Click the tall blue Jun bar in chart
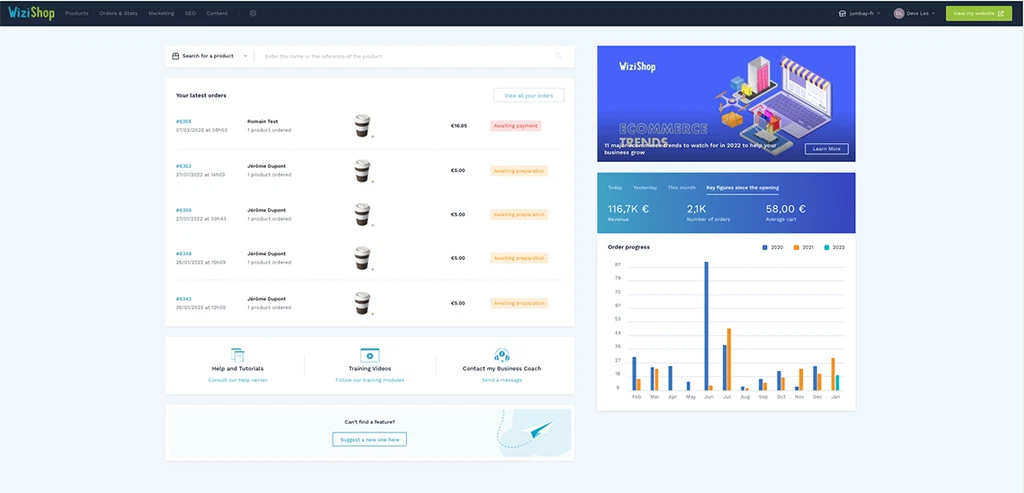This screenshot has height=493, width=1024. coord(706,326)
